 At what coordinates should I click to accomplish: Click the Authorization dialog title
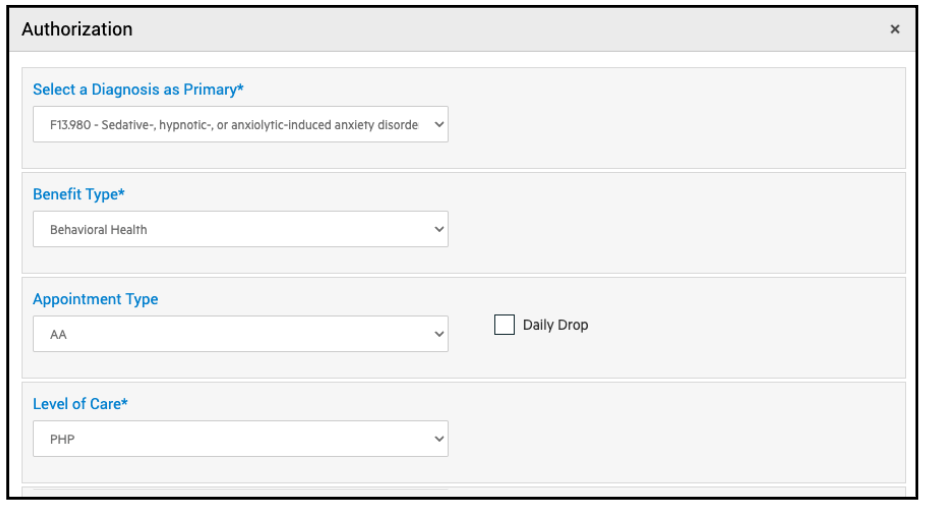77,30
